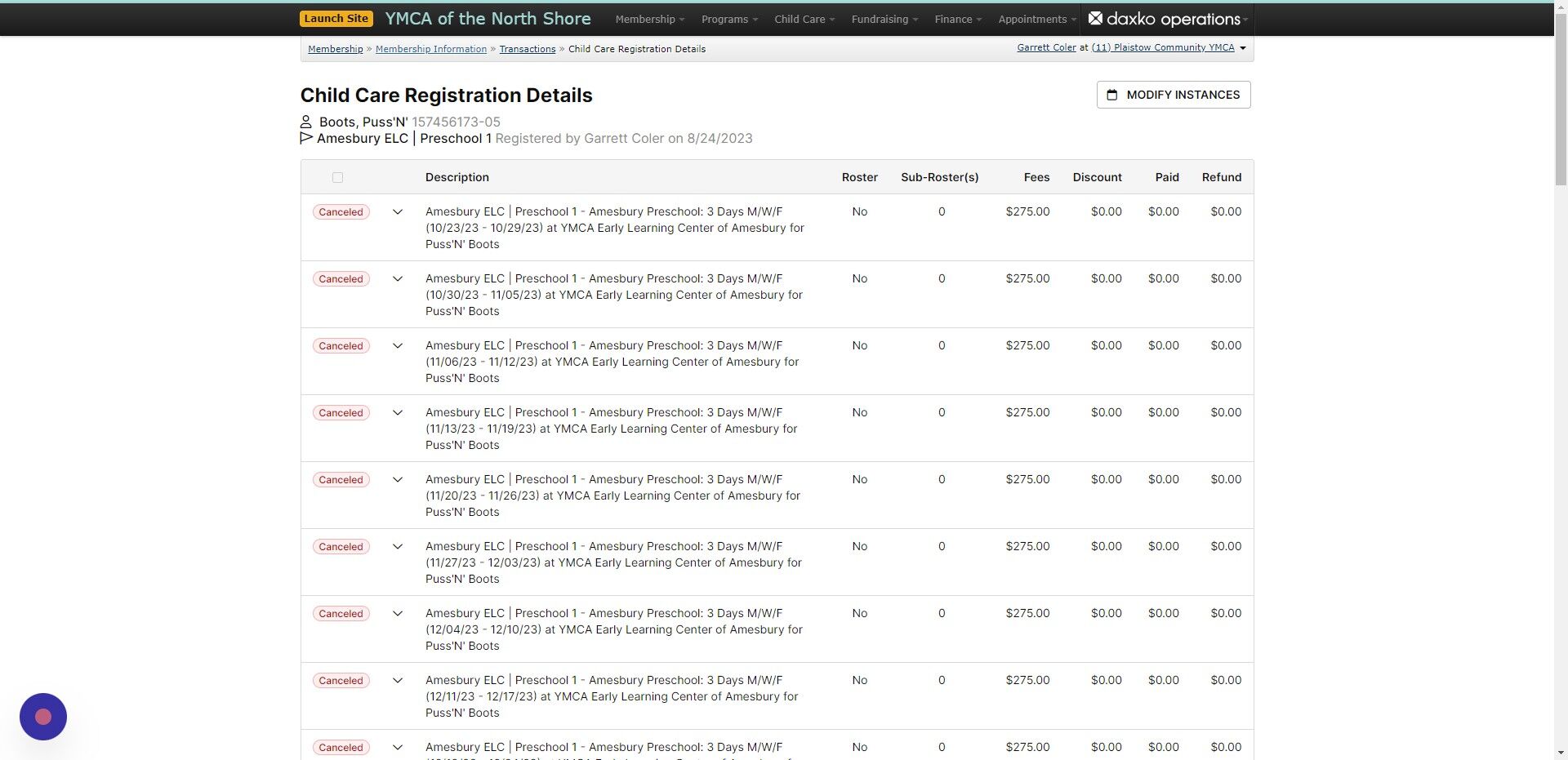The width and height of the screenshot is (1568, 760).
Task: Expand the 12/11/23 - 12/17/23 row chevron
Action: [x=398, y=680]
